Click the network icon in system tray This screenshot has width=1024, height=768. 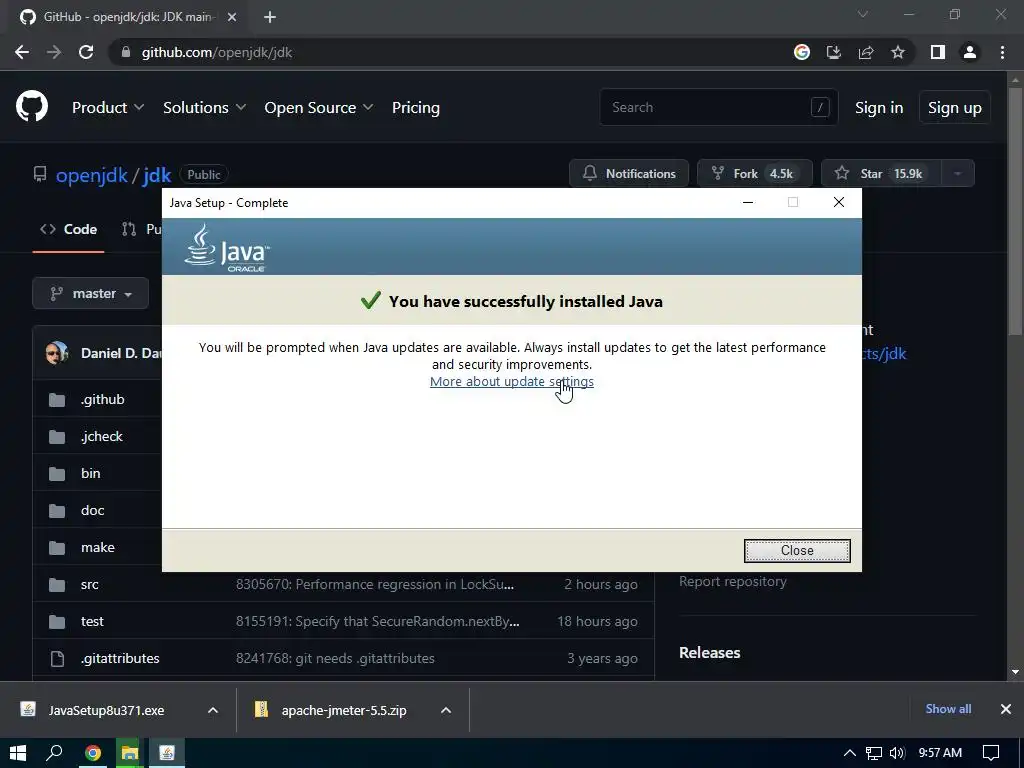pos(874,753)
